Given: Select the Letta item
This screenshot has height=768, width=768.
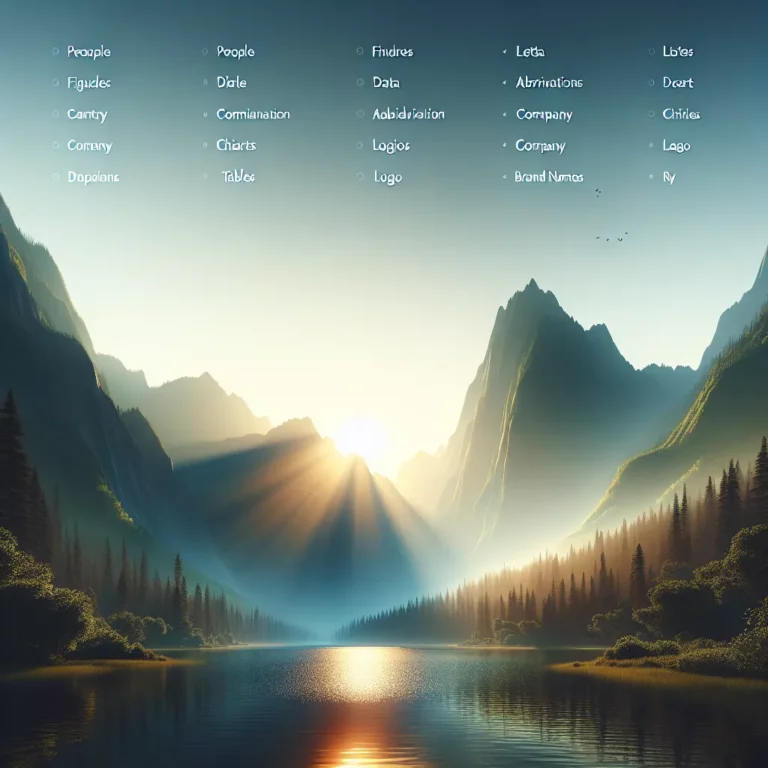Looking at the screenshot, I should point(530,51).
